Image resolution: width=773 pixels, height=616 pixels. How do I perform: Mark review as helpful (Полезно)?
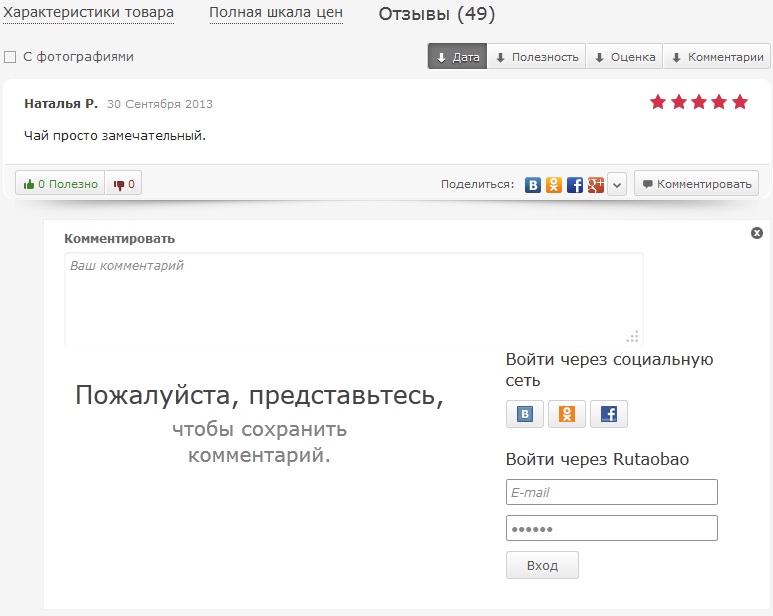[60, 184]
